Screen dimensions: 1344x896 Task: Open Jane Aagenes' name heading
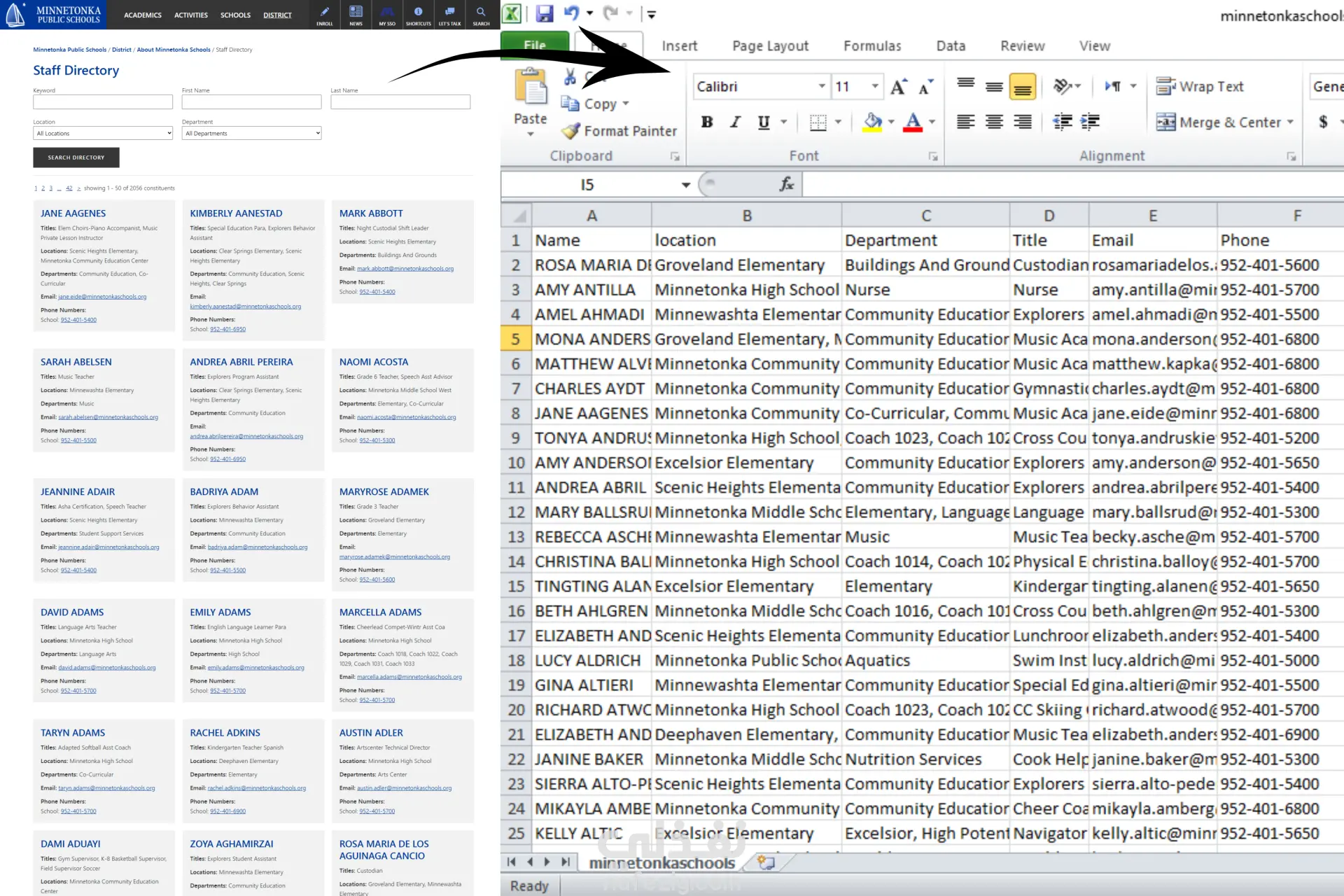[73, 213]
